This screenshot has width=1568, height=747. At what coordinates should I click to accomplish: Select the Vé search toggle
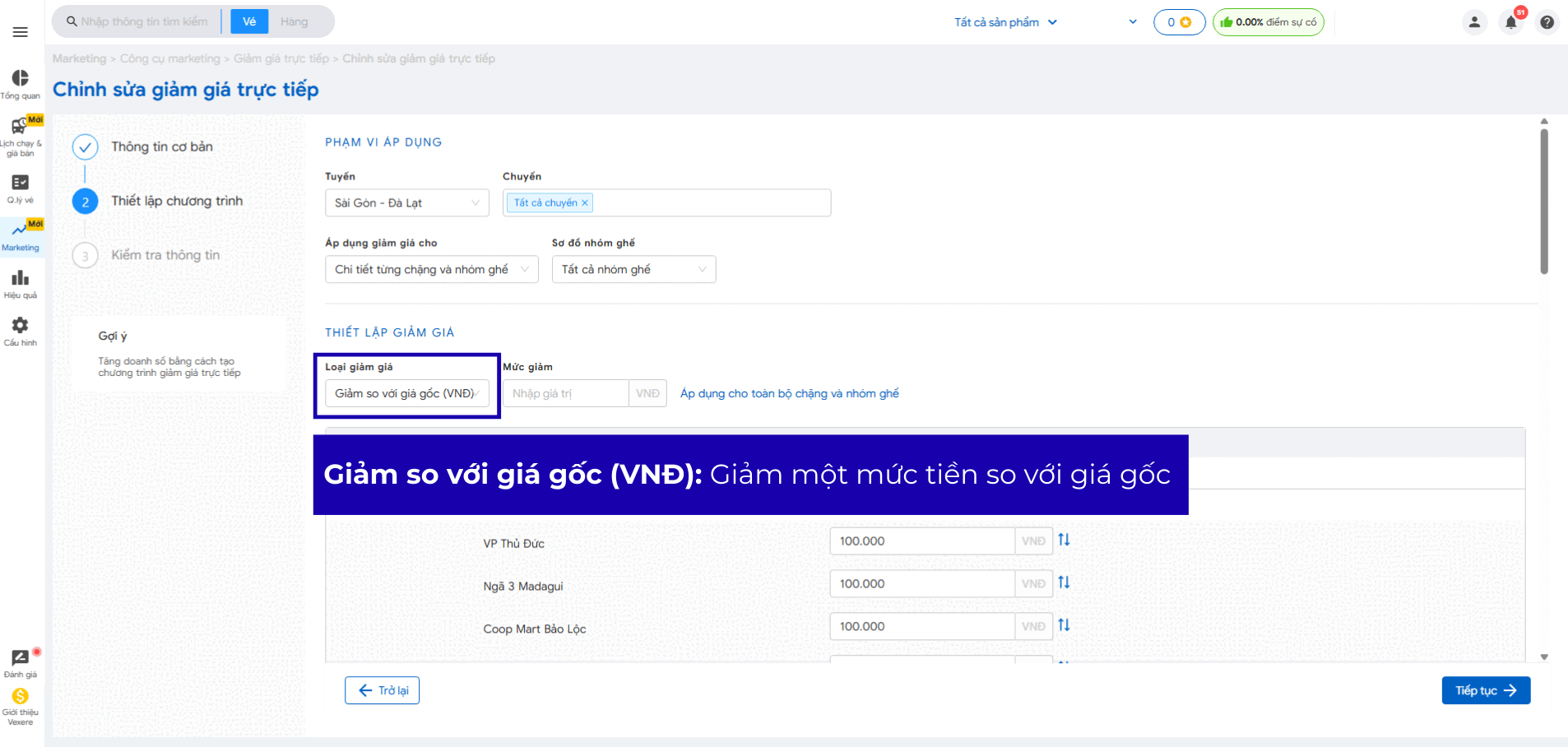click(249, 21)
